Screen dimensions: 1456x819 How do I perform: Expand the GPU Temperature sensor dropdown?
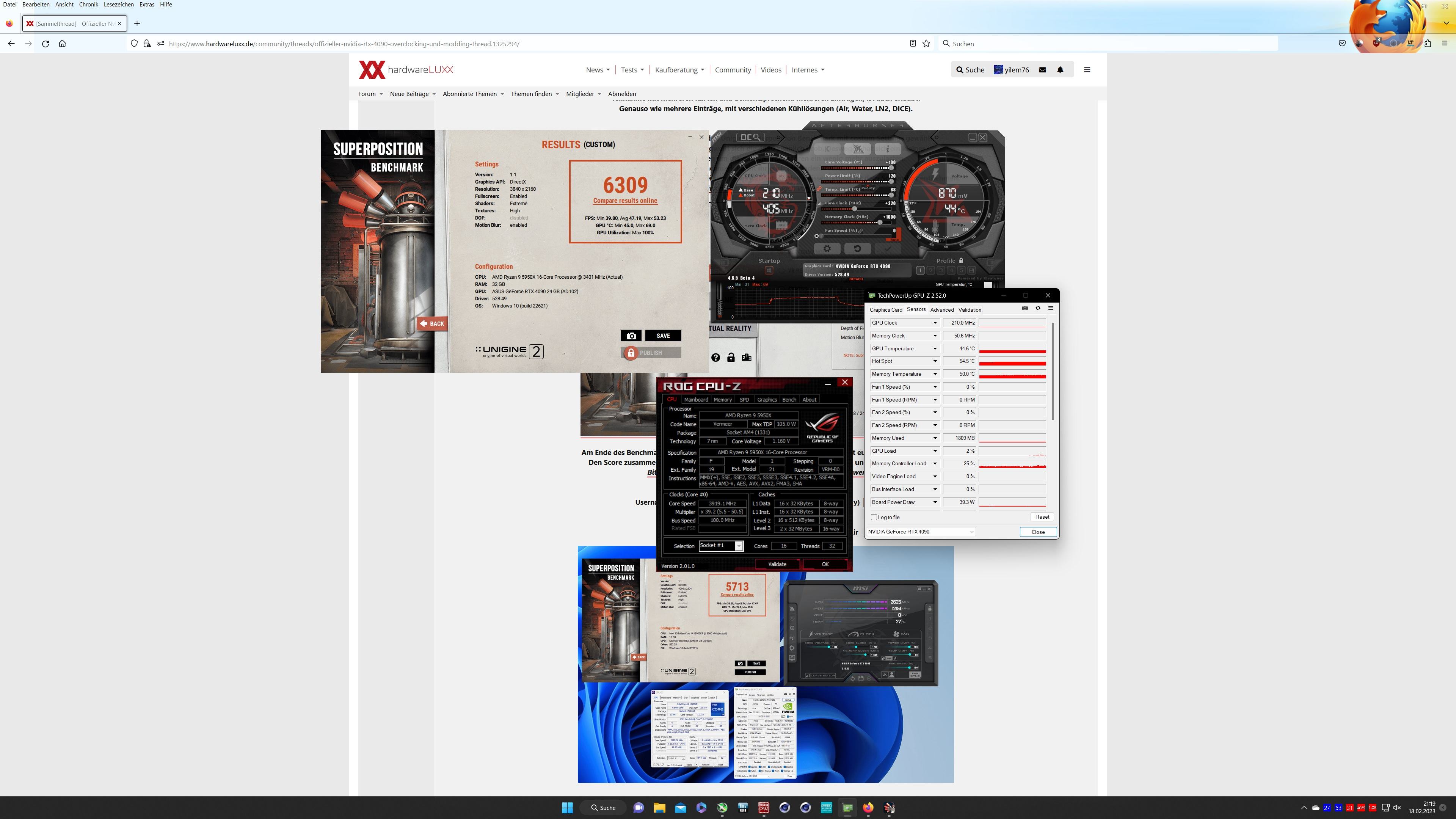[935, 349]
